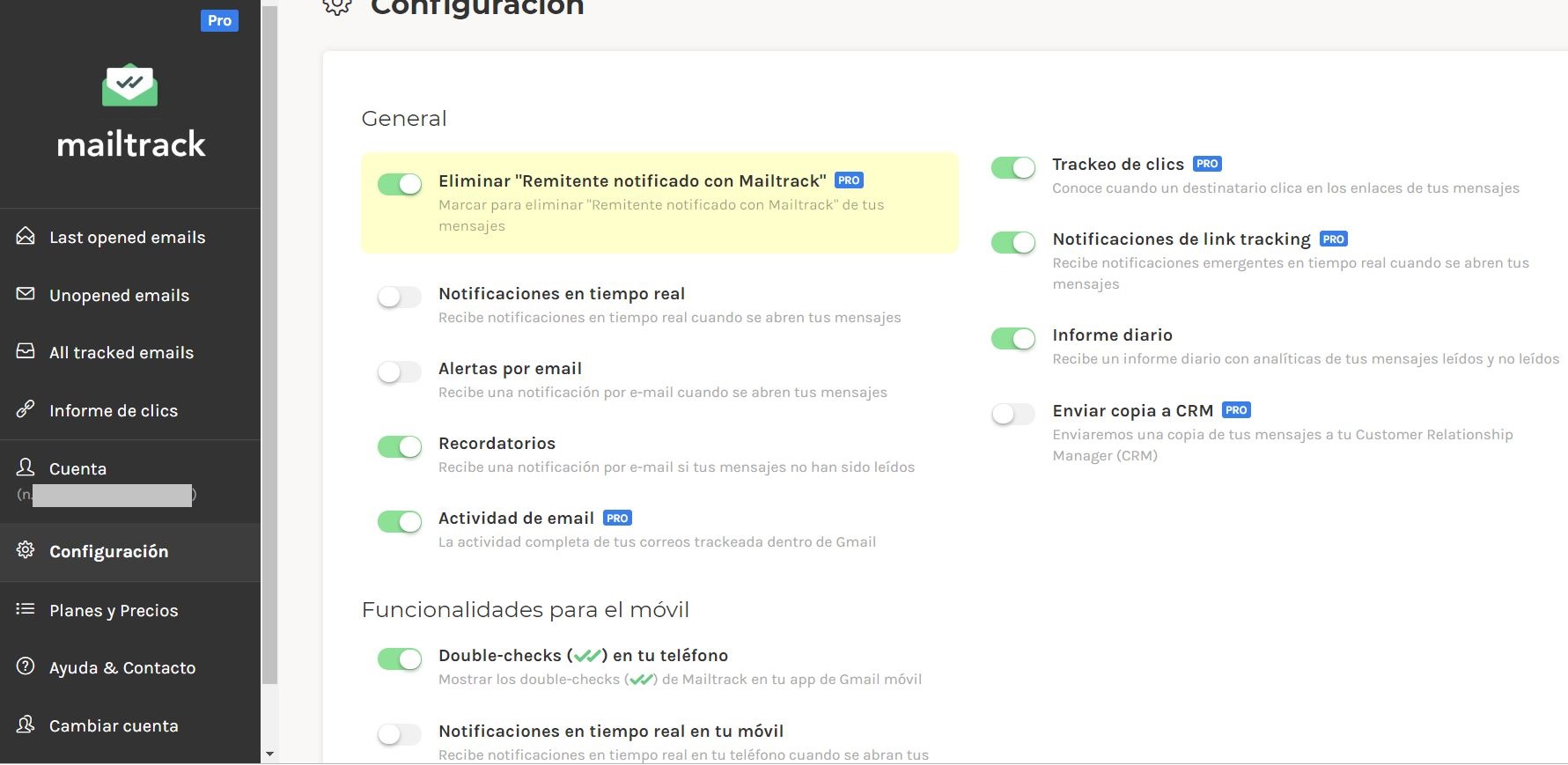Click the open envelope icon for Last opened emails

click(x=26, y=236)
